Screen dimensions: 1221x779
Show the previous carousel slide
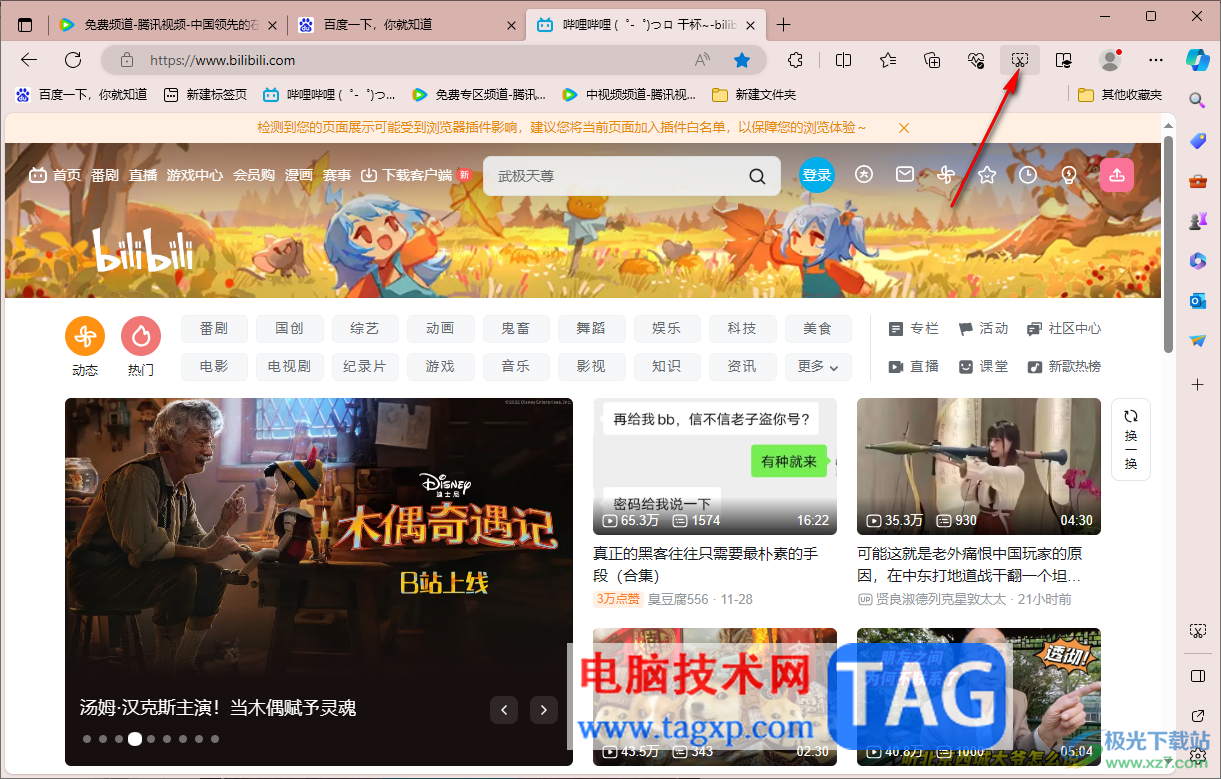(x=504, y=710)
